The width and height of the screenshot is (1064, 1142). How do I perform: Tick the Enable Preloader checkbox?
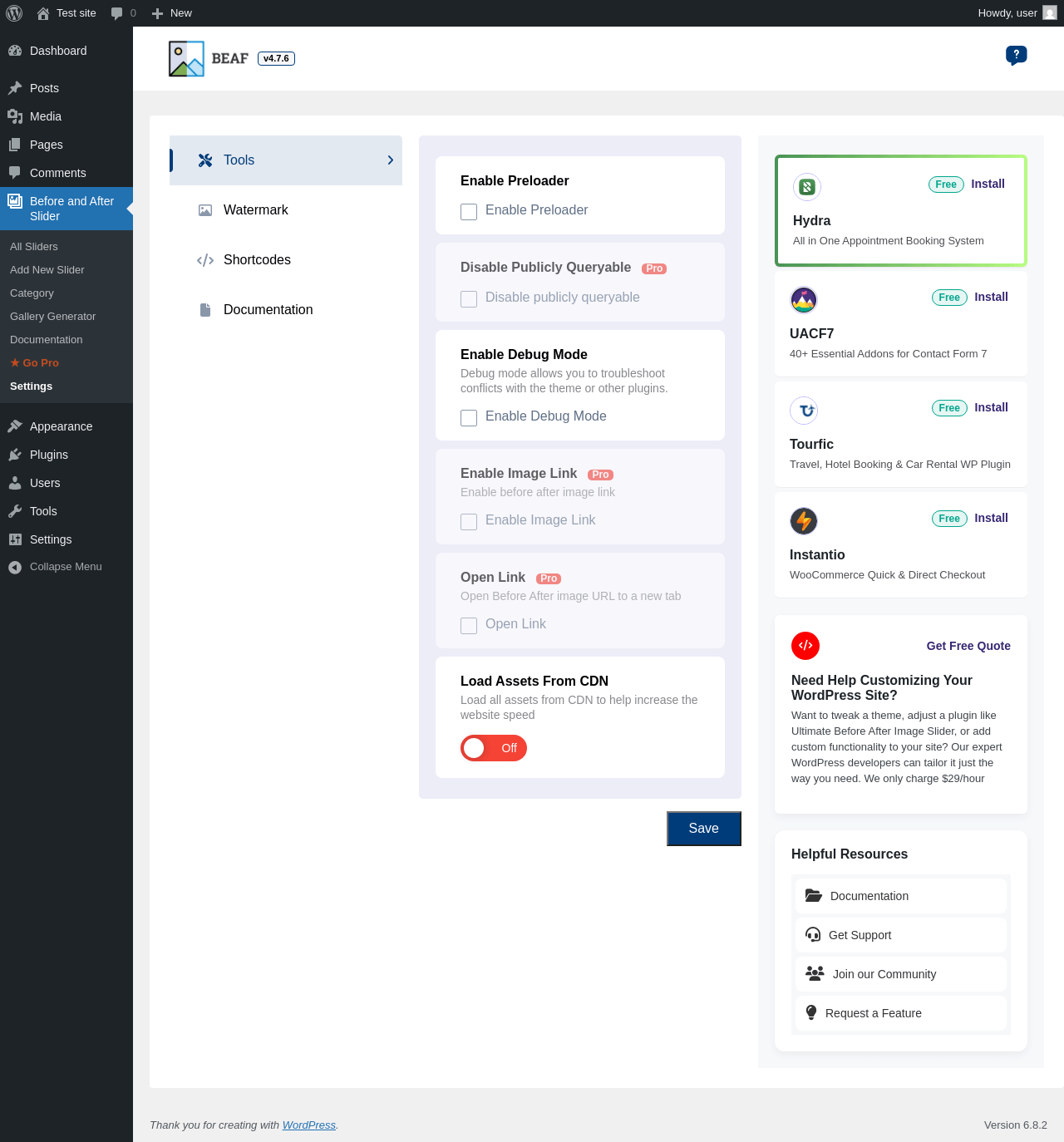point(469,212)
